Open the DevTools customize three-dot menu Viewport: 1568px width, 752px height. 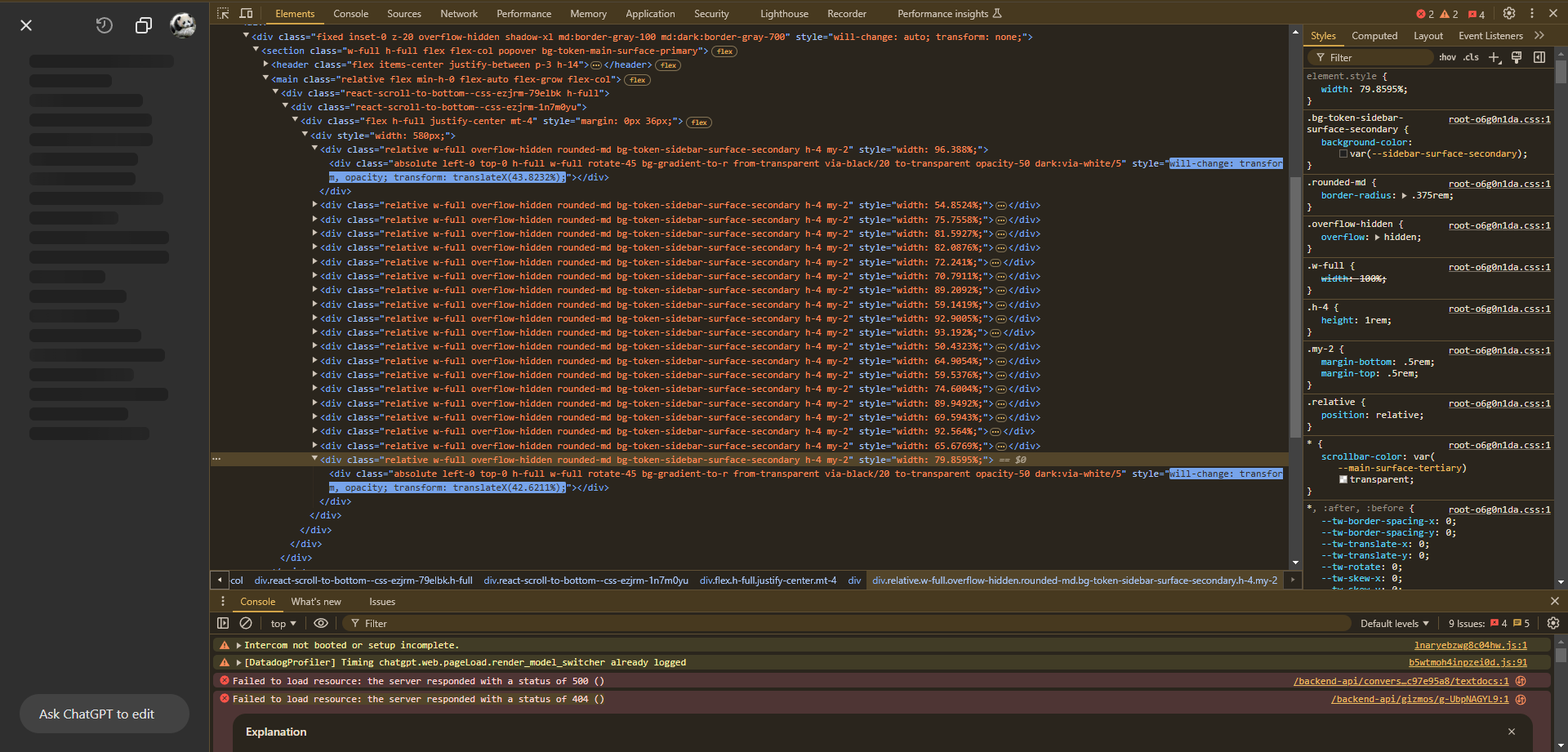[1532, 13]
